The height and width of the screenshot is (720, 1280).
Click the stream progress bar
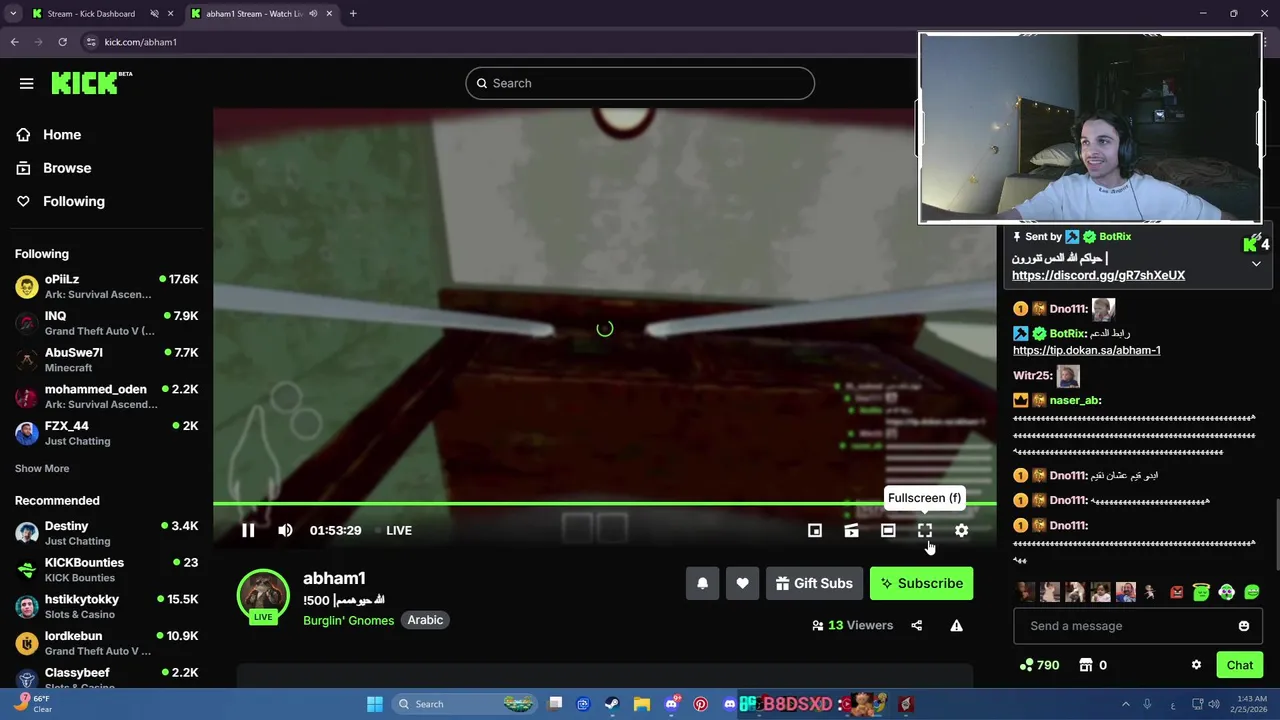pos(605,504)
